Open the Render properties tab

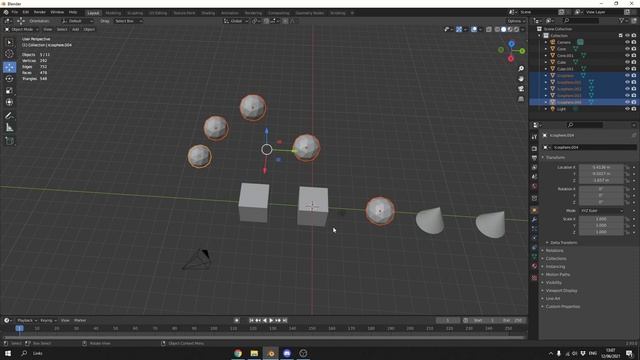click(x=534, y=149)
